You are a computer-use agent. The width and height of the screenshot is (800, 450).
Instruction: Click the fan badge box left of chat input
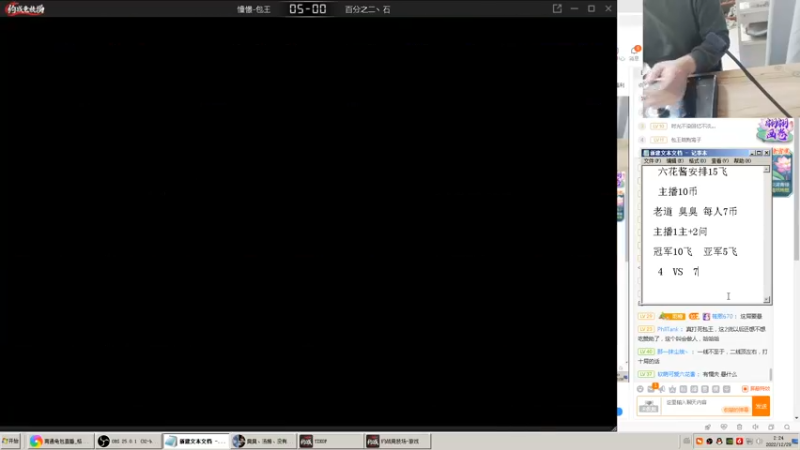649,407
